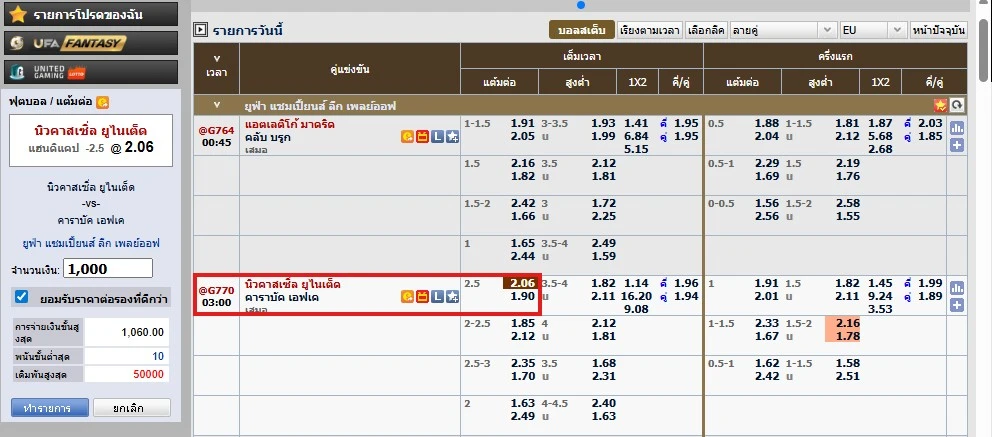The image size is (992, 437).
Task: Click the refresh icon in the league header
Action: (956, 104)
